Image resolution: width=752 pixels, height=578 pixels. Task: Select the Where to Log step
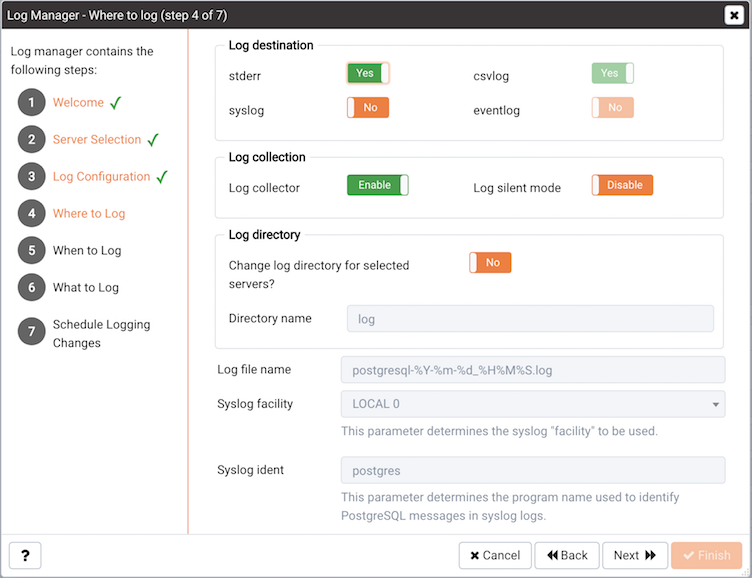[89, 213]
